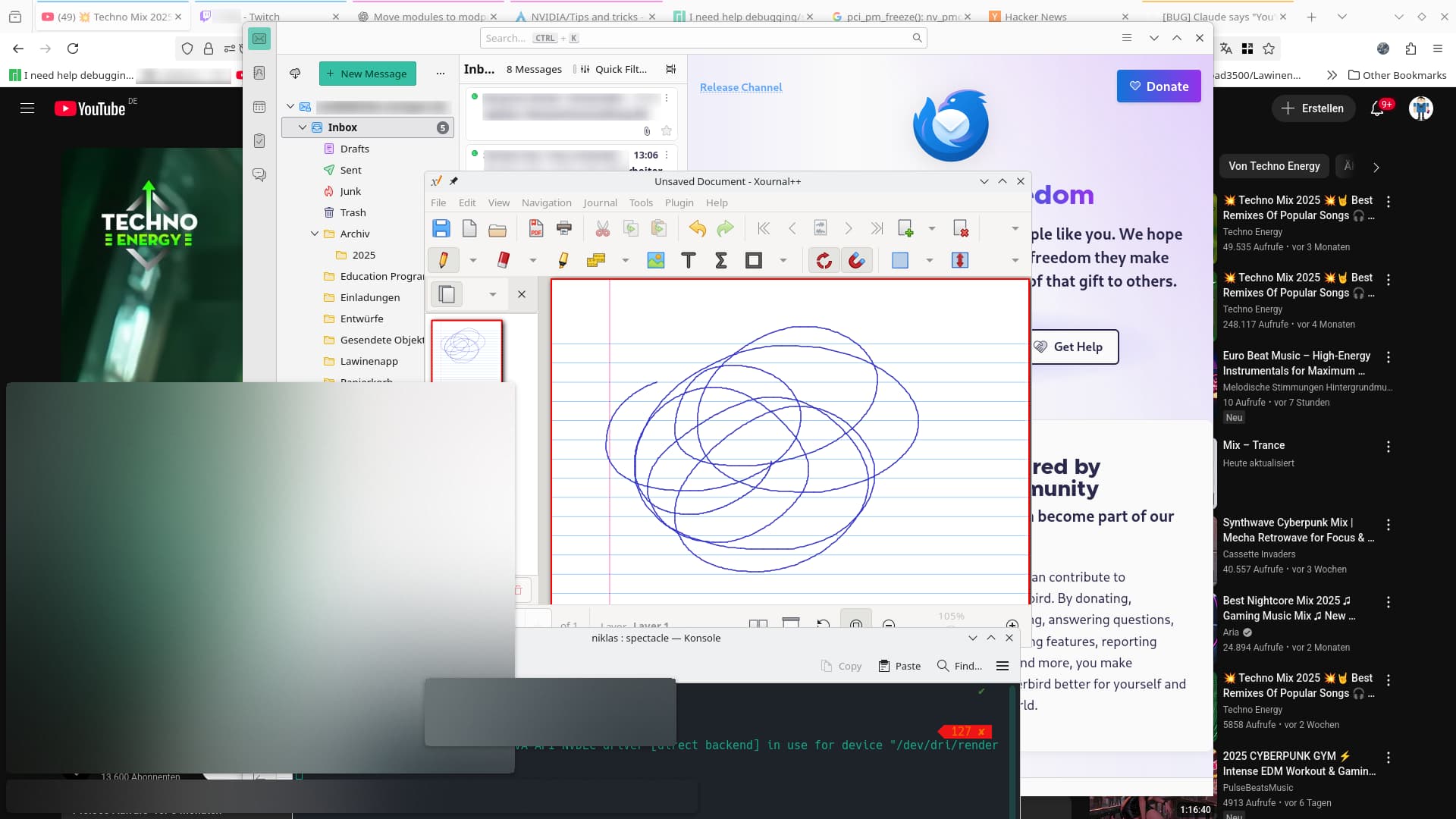Open the Journal menu
The width and height of the screenshot is (1456, 819).
click(x=600, y=202)
